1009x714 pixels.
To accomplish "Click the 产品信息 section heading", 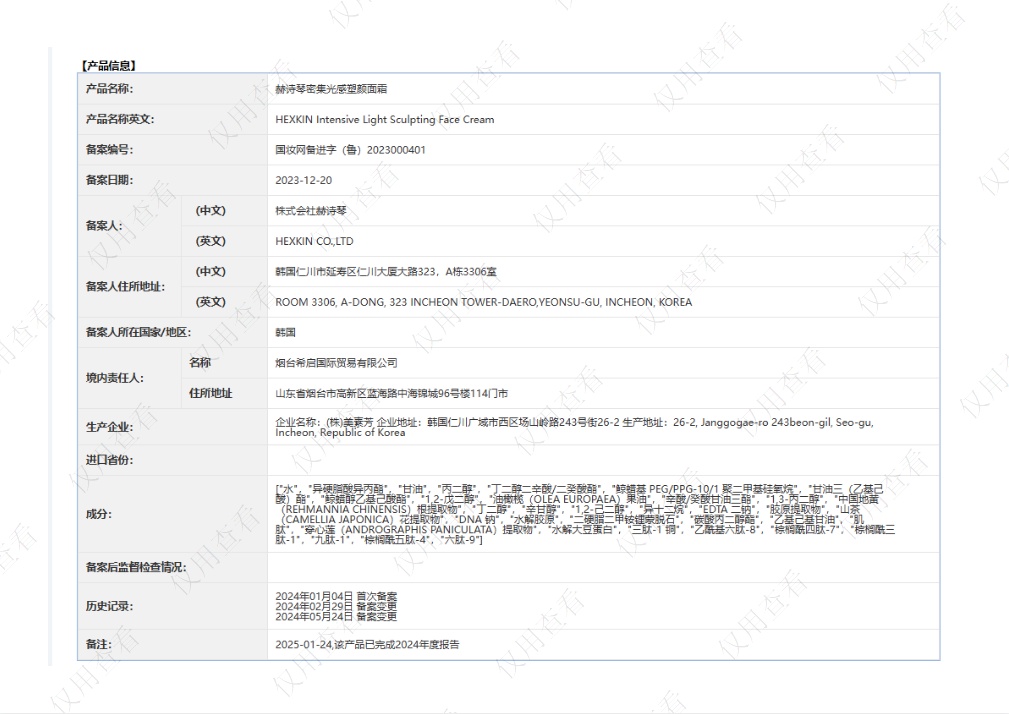I will 108,66.
